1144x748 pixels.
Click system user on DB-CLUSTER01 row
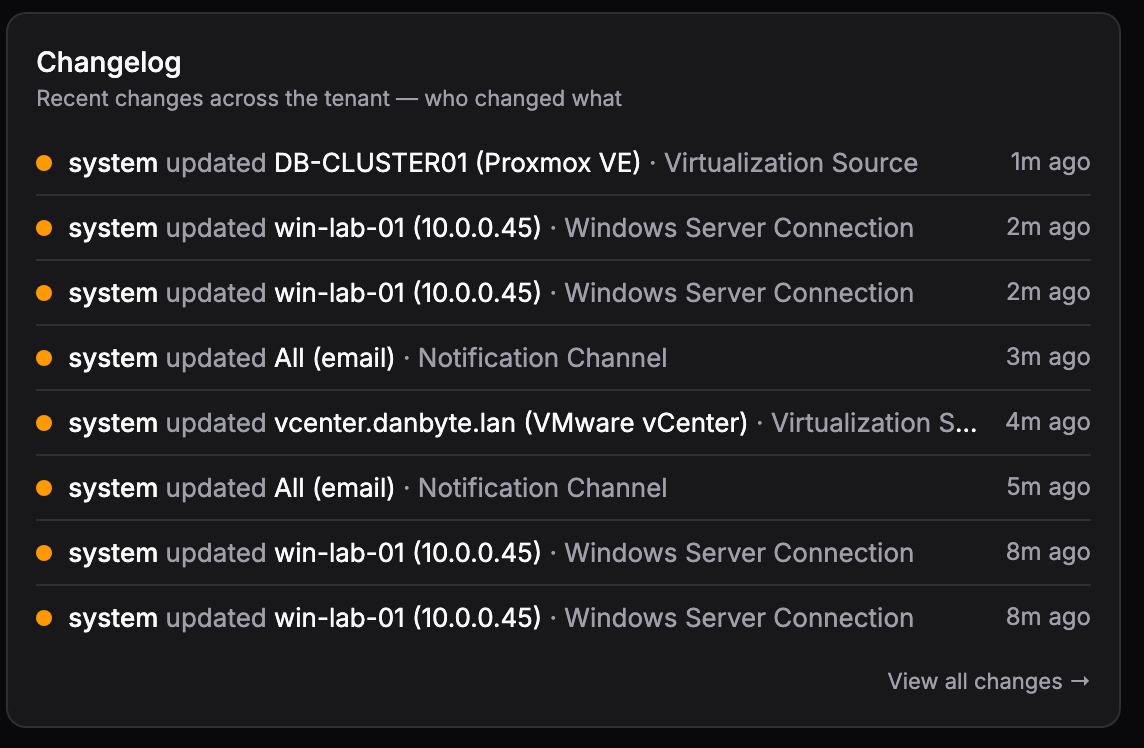click(113, 163)
